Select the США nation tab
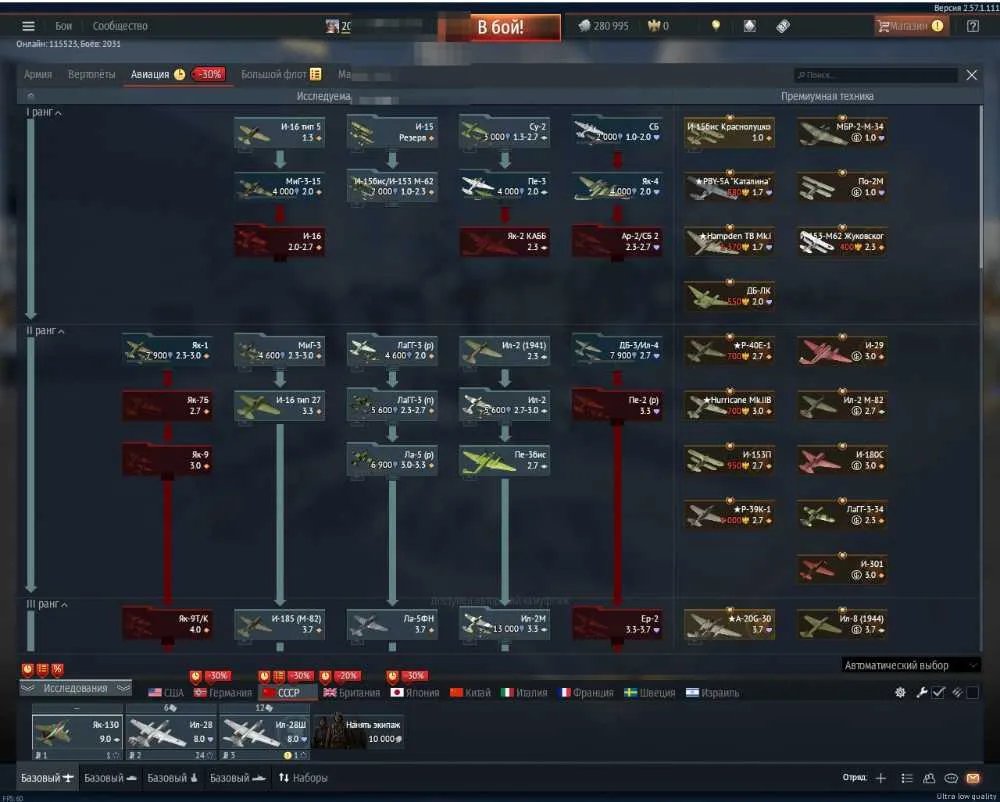Viewport: 1000px width, 802px height. pyautogui.click(x=166, y=693)
